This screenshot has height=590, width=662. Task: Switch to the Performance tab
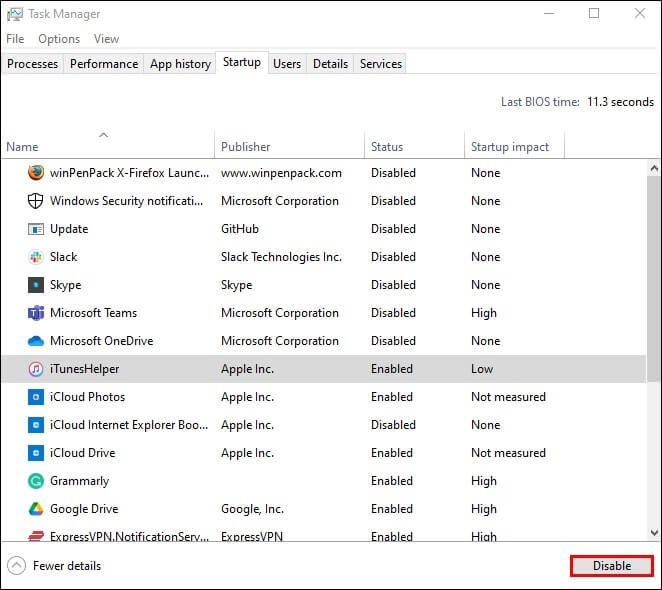tap(104, 64)
